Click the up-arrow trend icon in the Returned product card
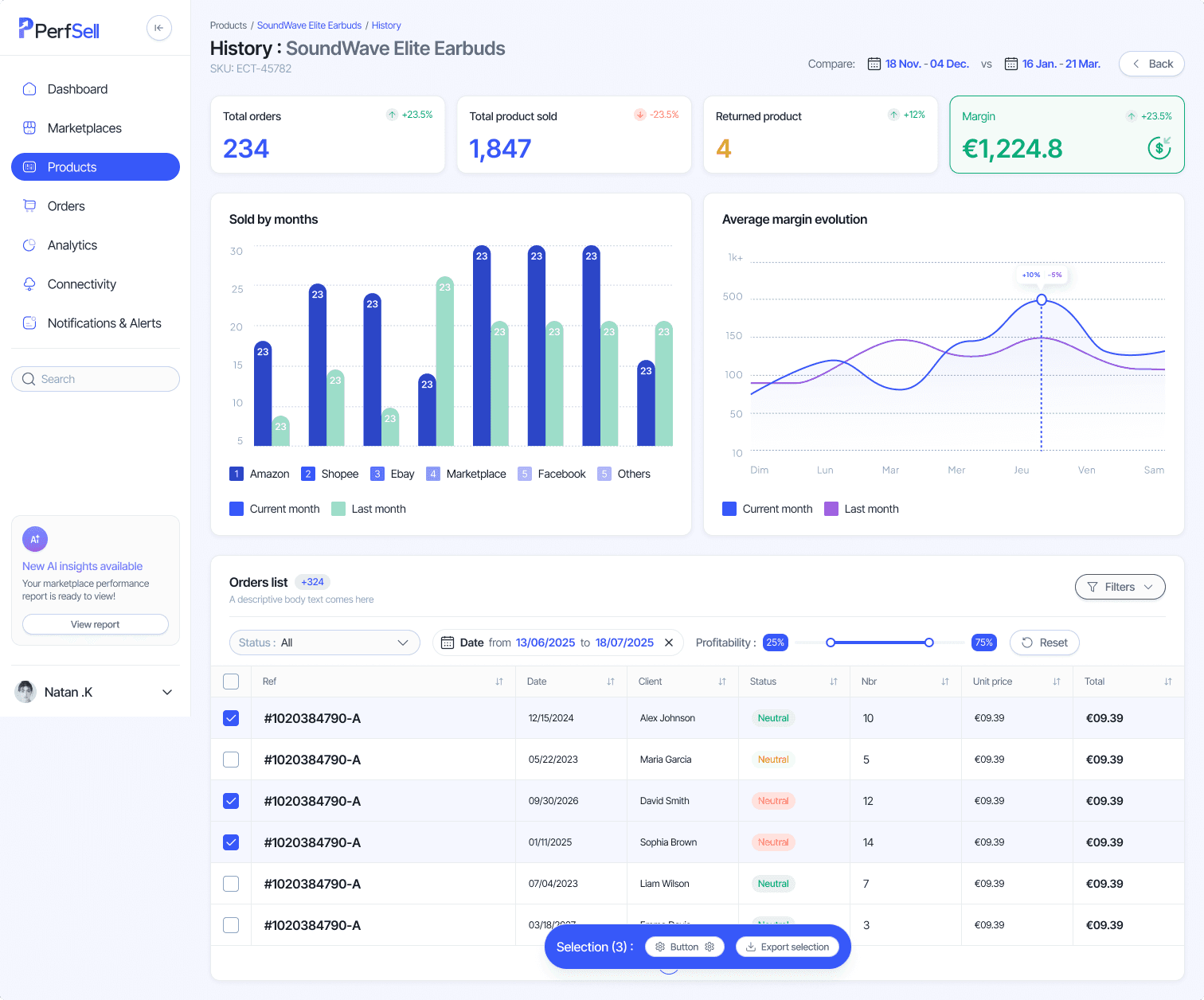 (893, 115)
